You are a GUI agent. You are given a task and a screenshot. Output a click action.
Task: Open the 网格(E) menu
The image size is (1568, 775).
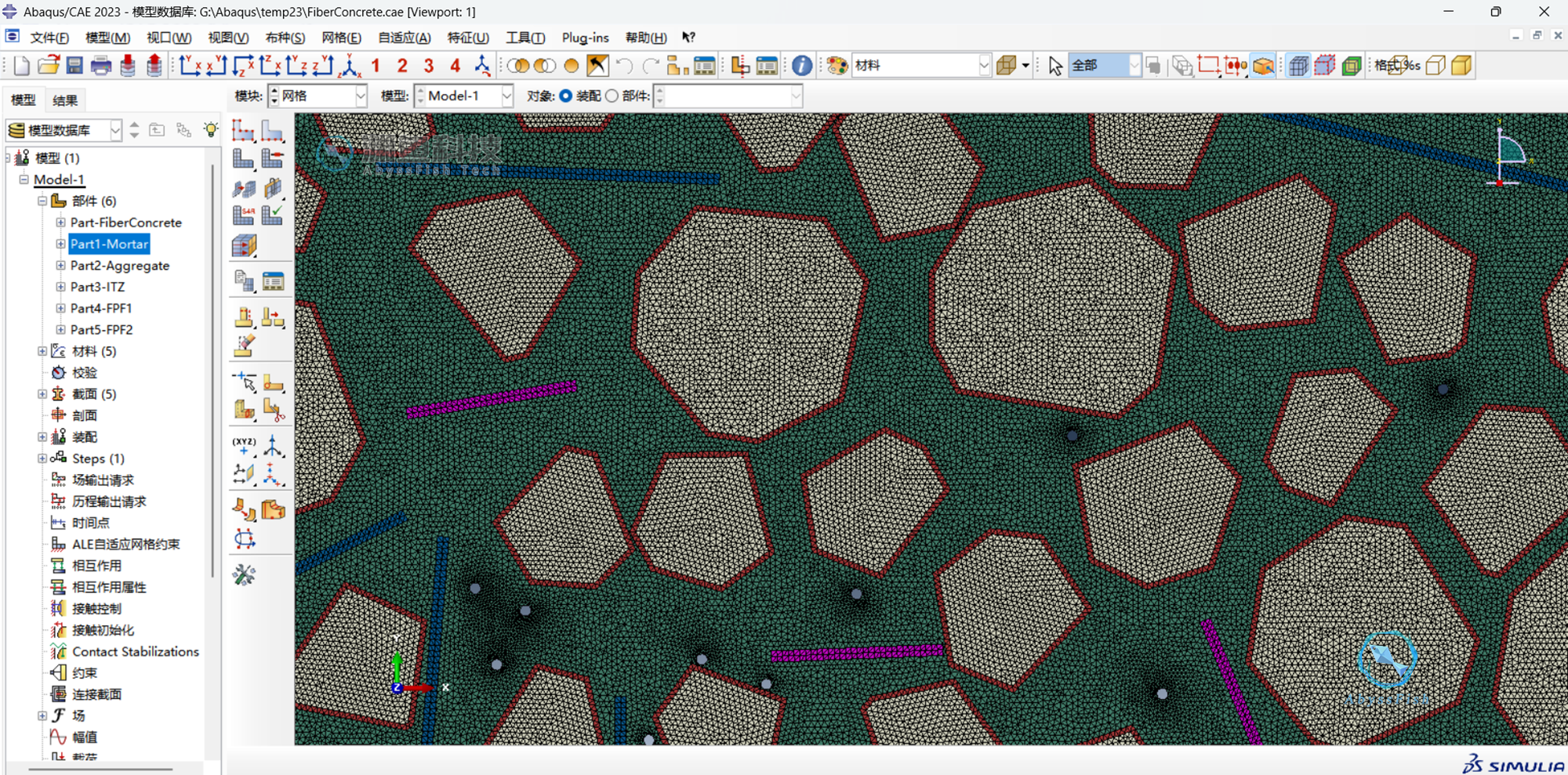[x=341, y=38]
